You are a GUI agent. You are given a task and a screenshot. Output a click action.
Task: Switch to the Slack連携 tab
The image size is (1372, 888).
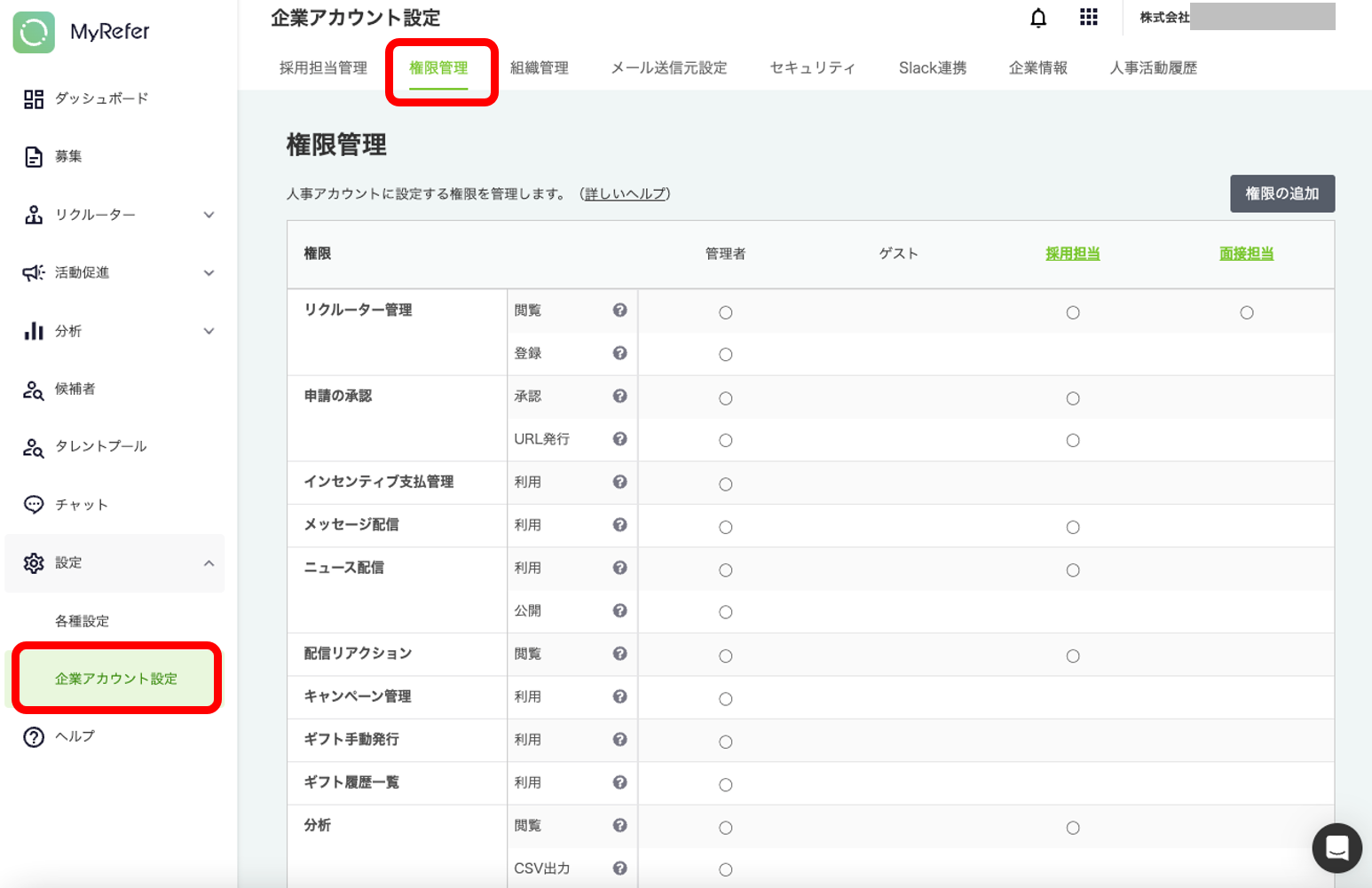(x=932, y=68)
